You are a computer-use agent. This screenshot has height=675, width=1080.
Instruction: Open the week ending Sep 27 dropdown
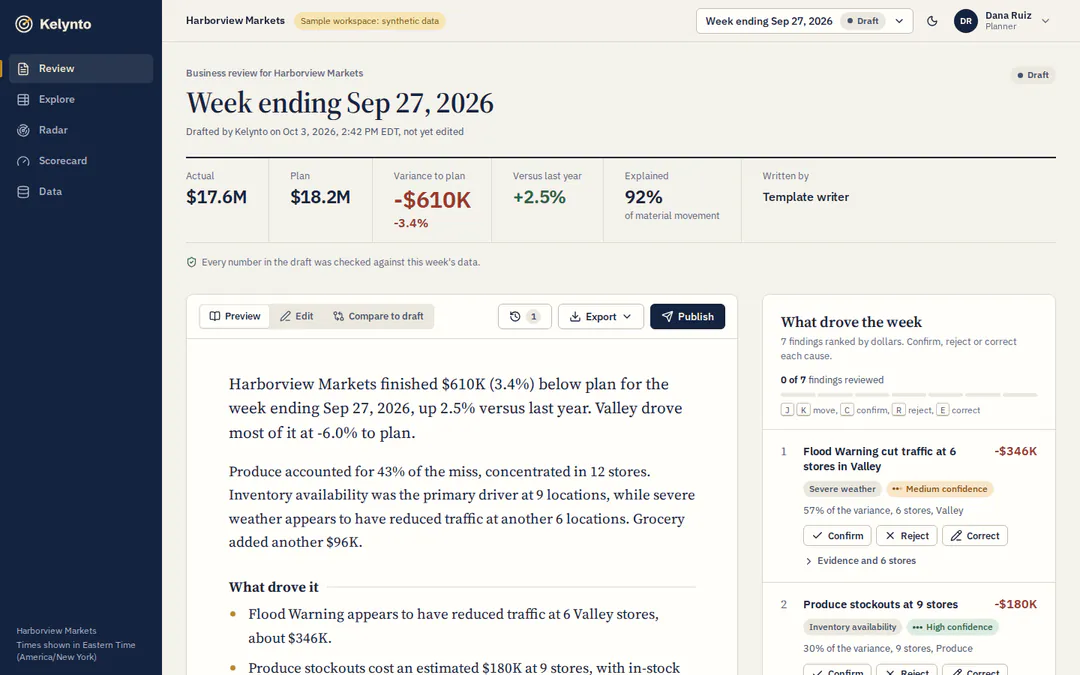click(804, 21)
